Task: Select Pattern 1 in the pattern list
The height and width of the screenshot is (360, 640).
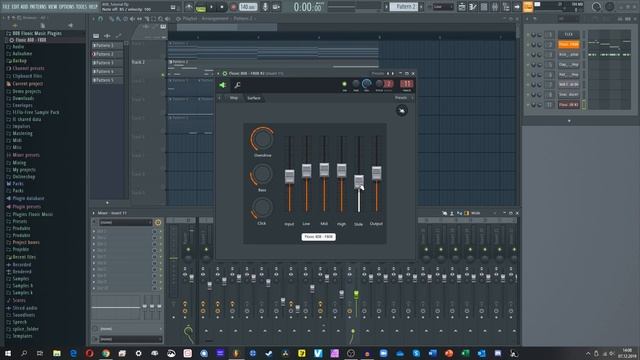Action: click(x=107, y=45)
